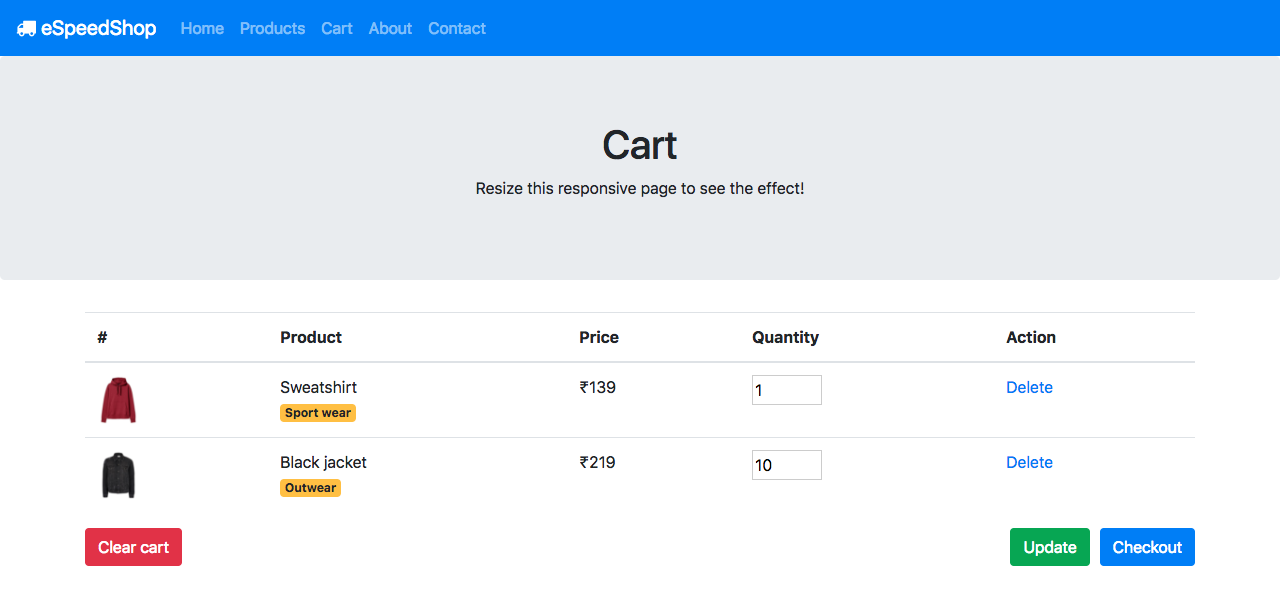Open the About page

coord(390,28)
